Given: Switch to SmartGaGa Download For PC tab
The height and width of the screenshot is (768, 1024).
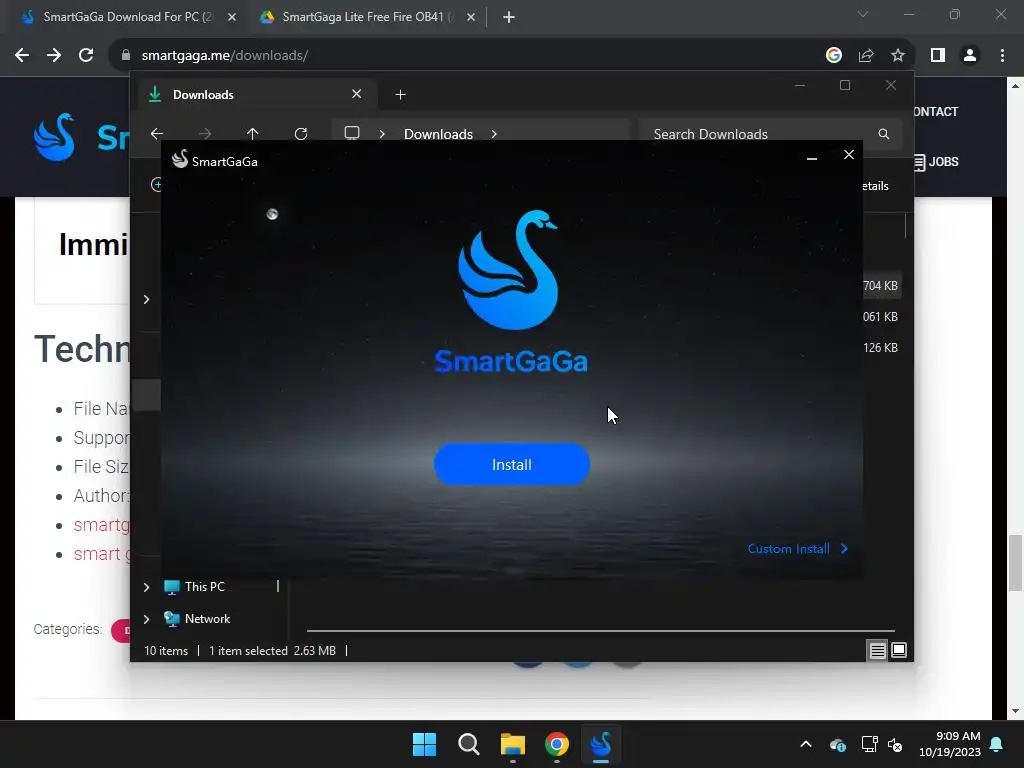Looking at the screenshot, I should click(127, 17).
